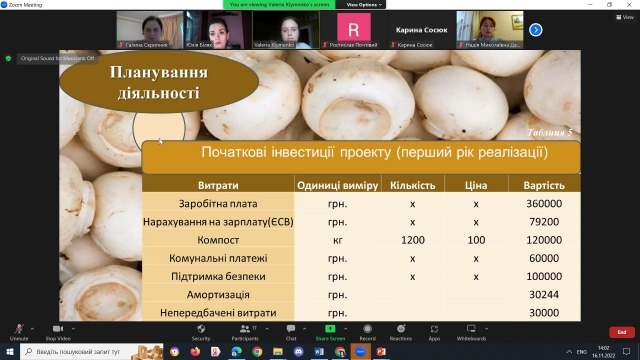Viewport: 640px width, 360px height.
Task: Click the Windows taskbar search box
Action: tap(92, 351)
